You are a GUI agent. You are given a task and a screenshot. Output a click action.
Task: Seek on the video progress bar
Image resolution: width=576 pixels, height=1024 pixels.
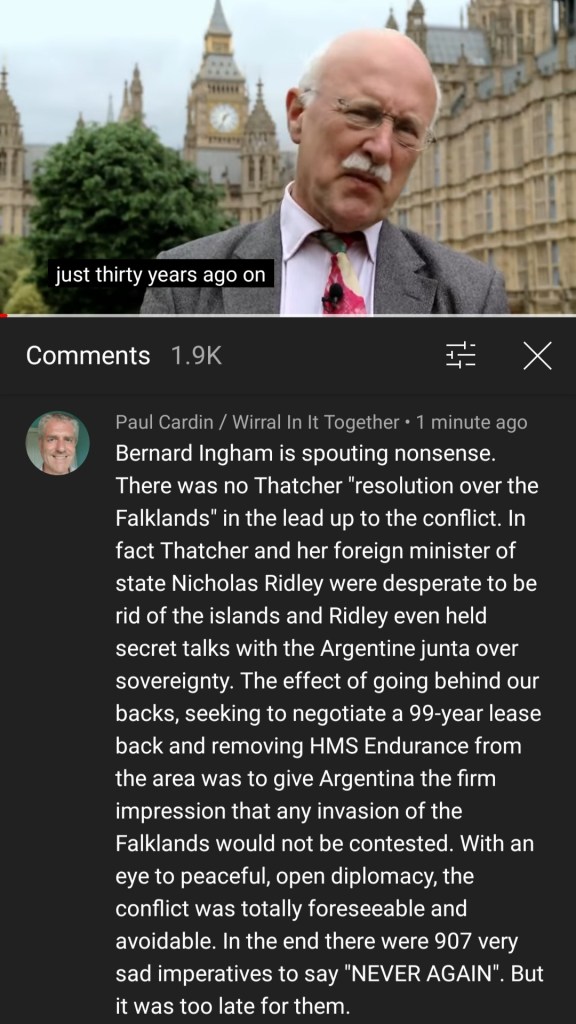(288, 315)
